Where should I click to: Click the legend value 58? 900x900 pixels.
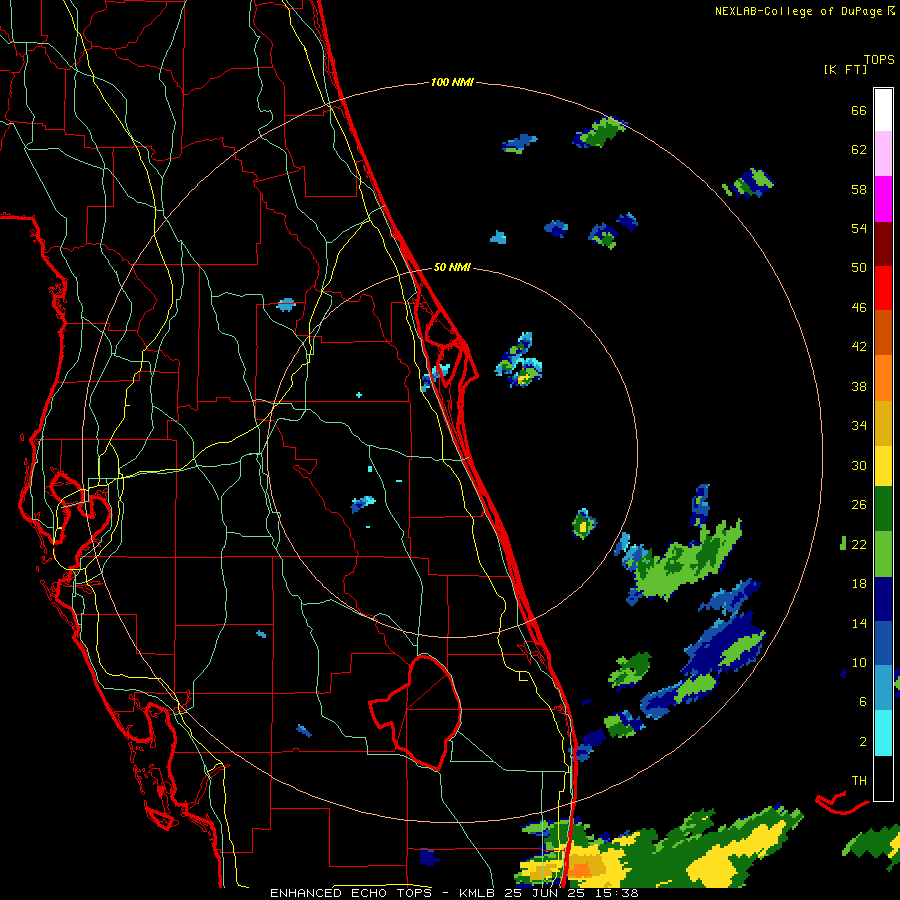click(859, 189)
